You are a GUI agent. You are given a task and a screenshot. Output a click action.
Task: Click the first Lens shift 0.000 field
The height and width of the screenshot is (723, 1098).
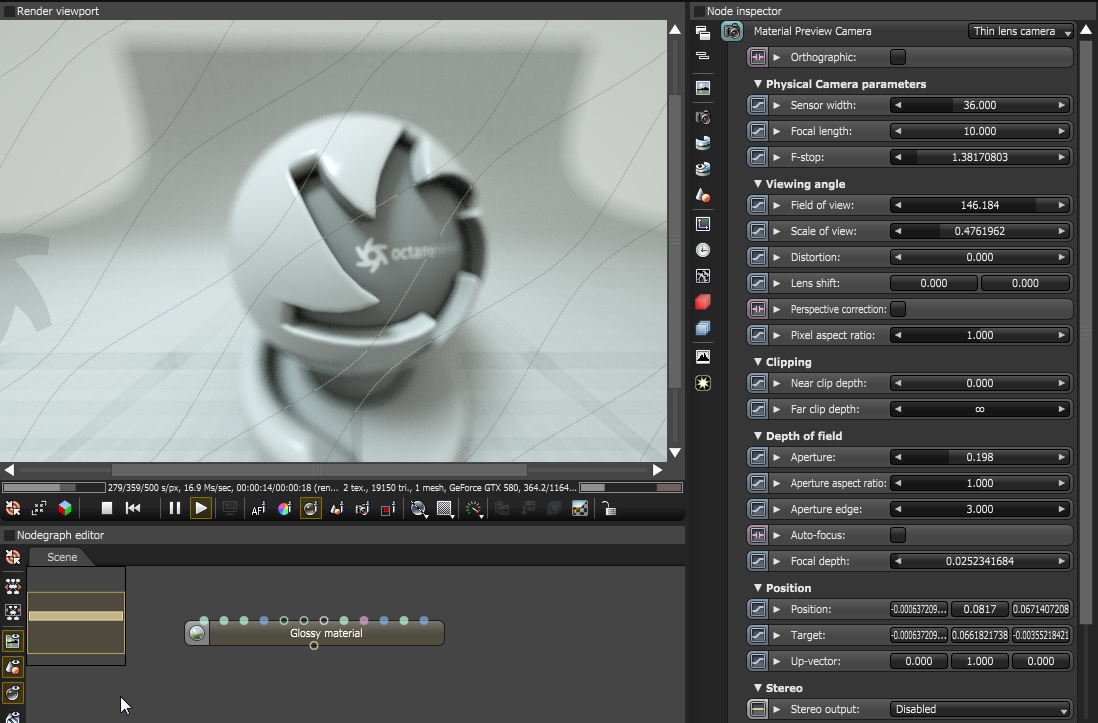[933, 283]
